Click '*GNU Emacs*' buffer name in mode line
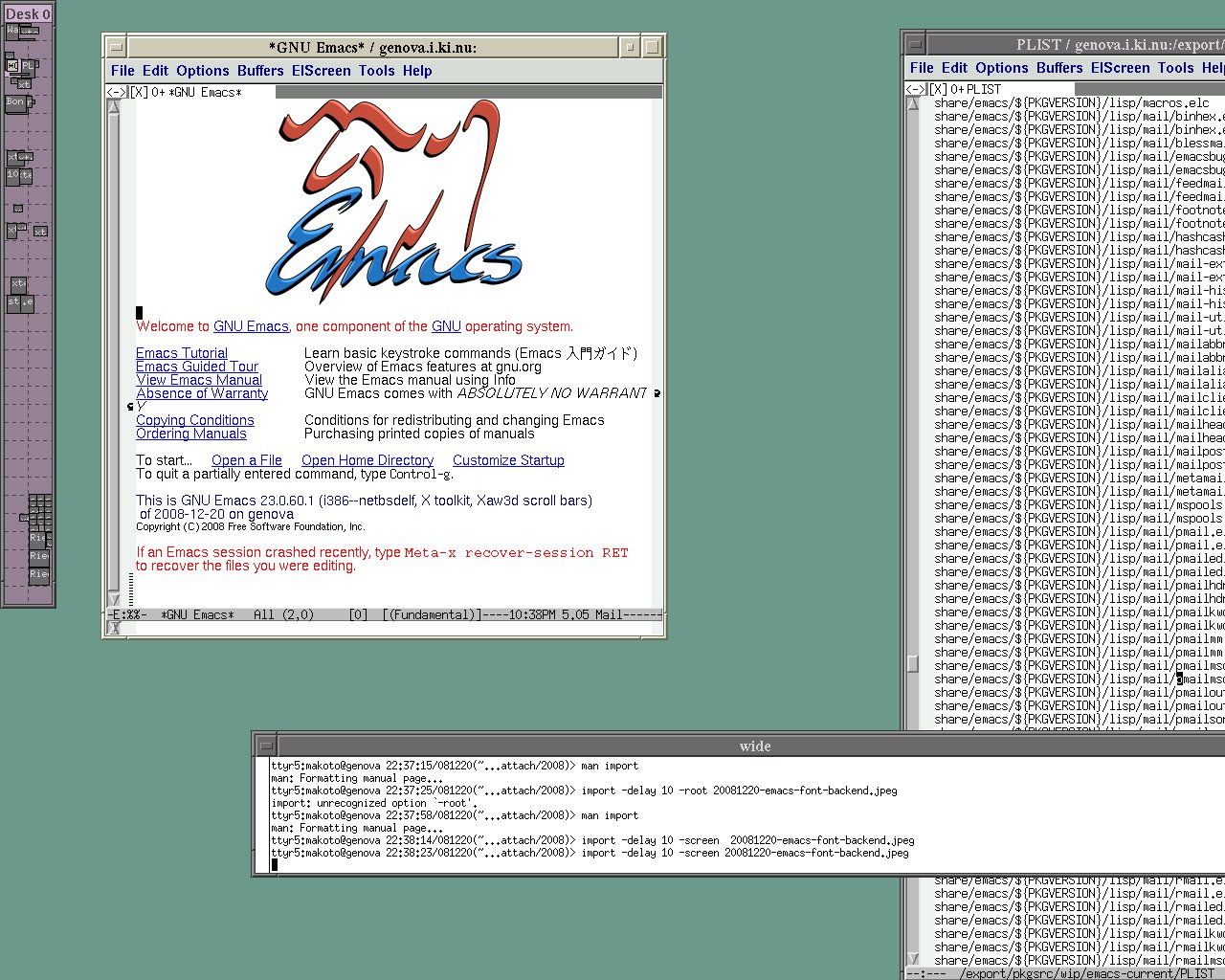The width and height of the screenshot is (1225, 980). tap(198, 615)
